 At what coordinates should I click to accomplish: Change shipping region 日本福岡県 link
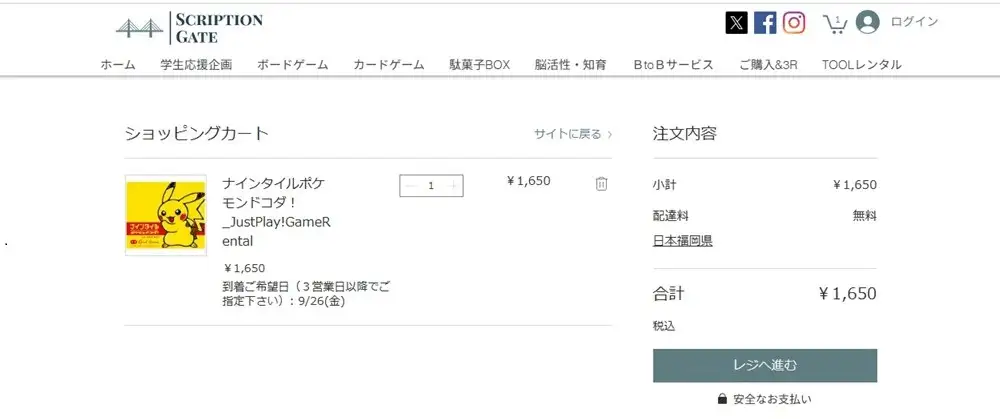pyautogui.click(x=682, y=241)
